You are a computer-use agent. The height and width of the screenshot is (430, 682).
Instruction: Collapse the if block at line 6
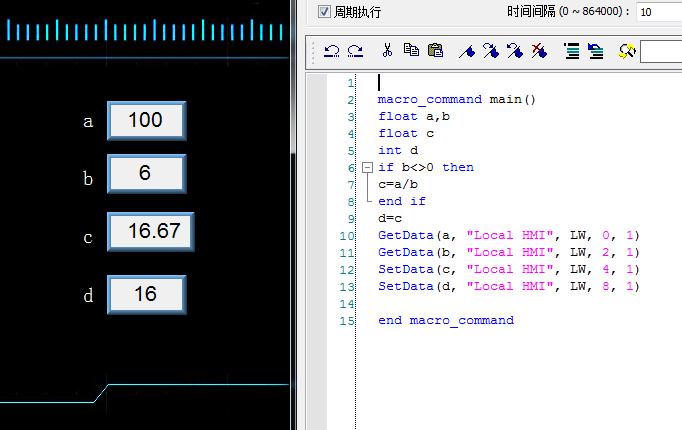tap(366, 167)
